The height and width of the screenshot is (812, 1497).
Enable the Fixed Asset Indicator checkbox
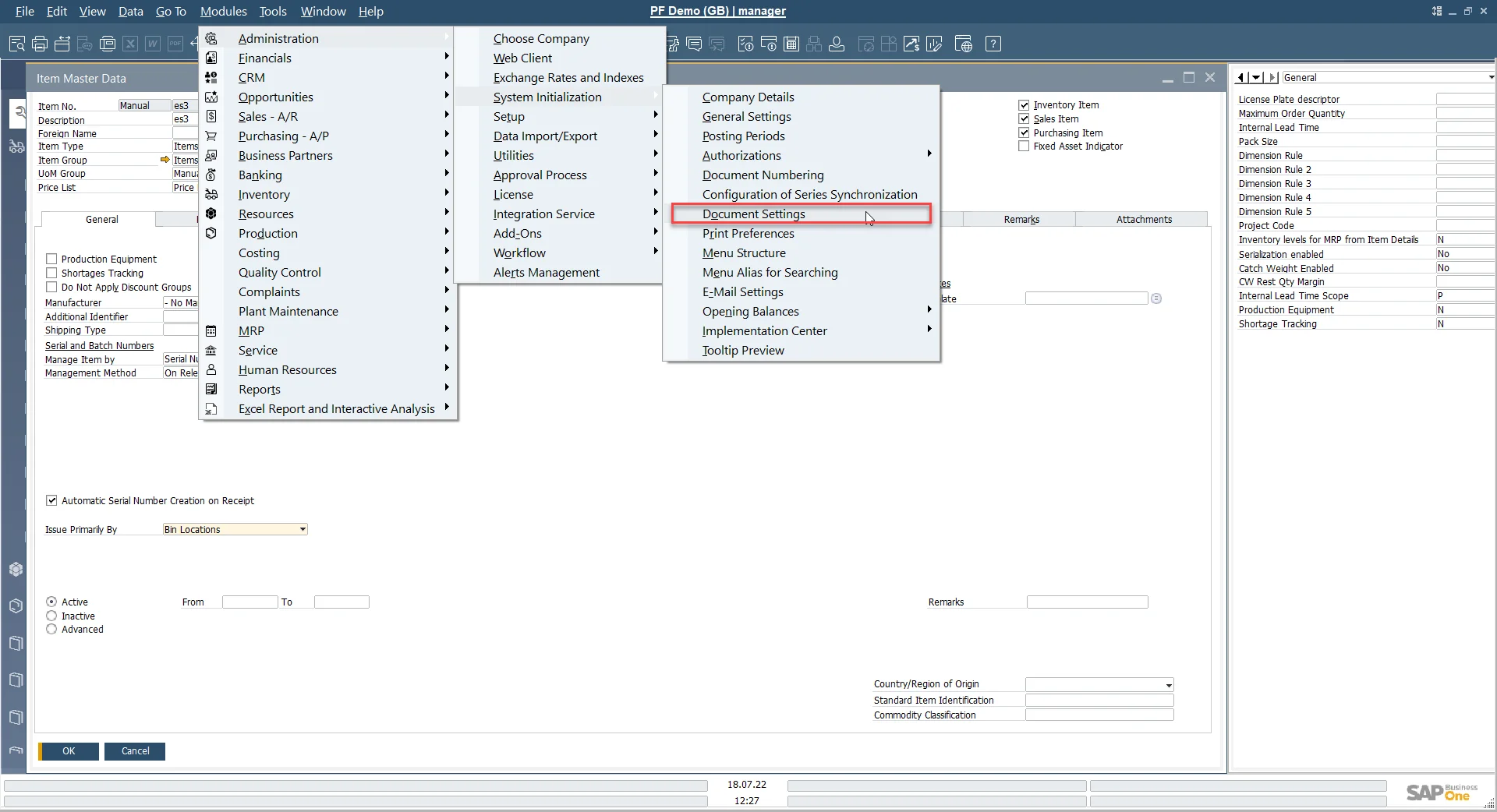1024,147
